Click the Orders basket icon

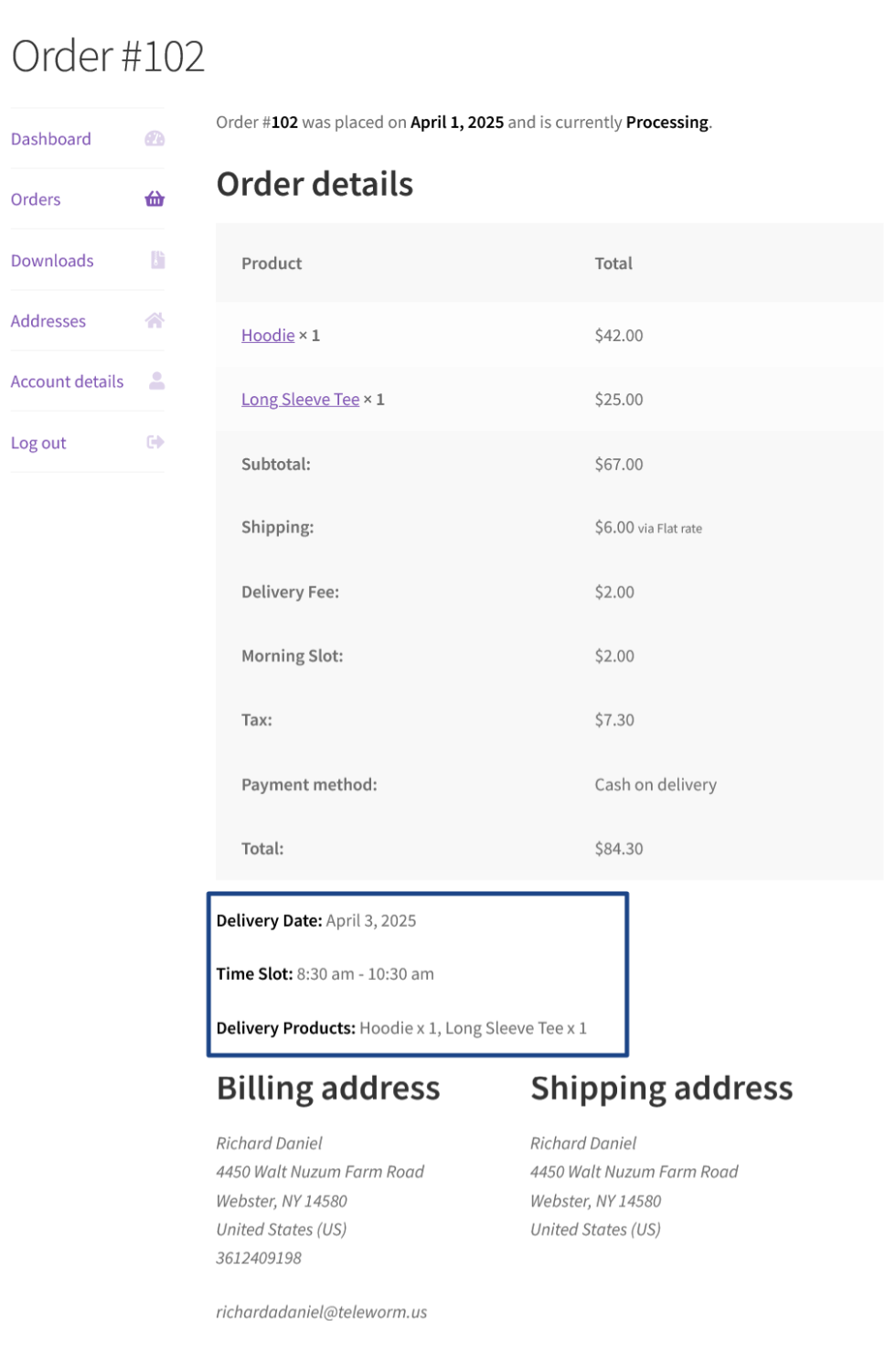155,199
